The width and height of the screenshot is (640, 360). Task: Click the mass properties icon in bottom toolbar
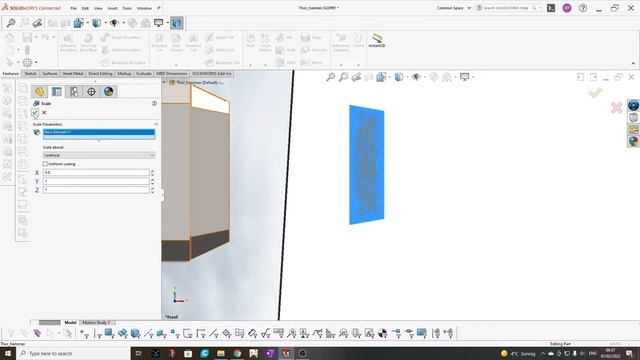382,333
